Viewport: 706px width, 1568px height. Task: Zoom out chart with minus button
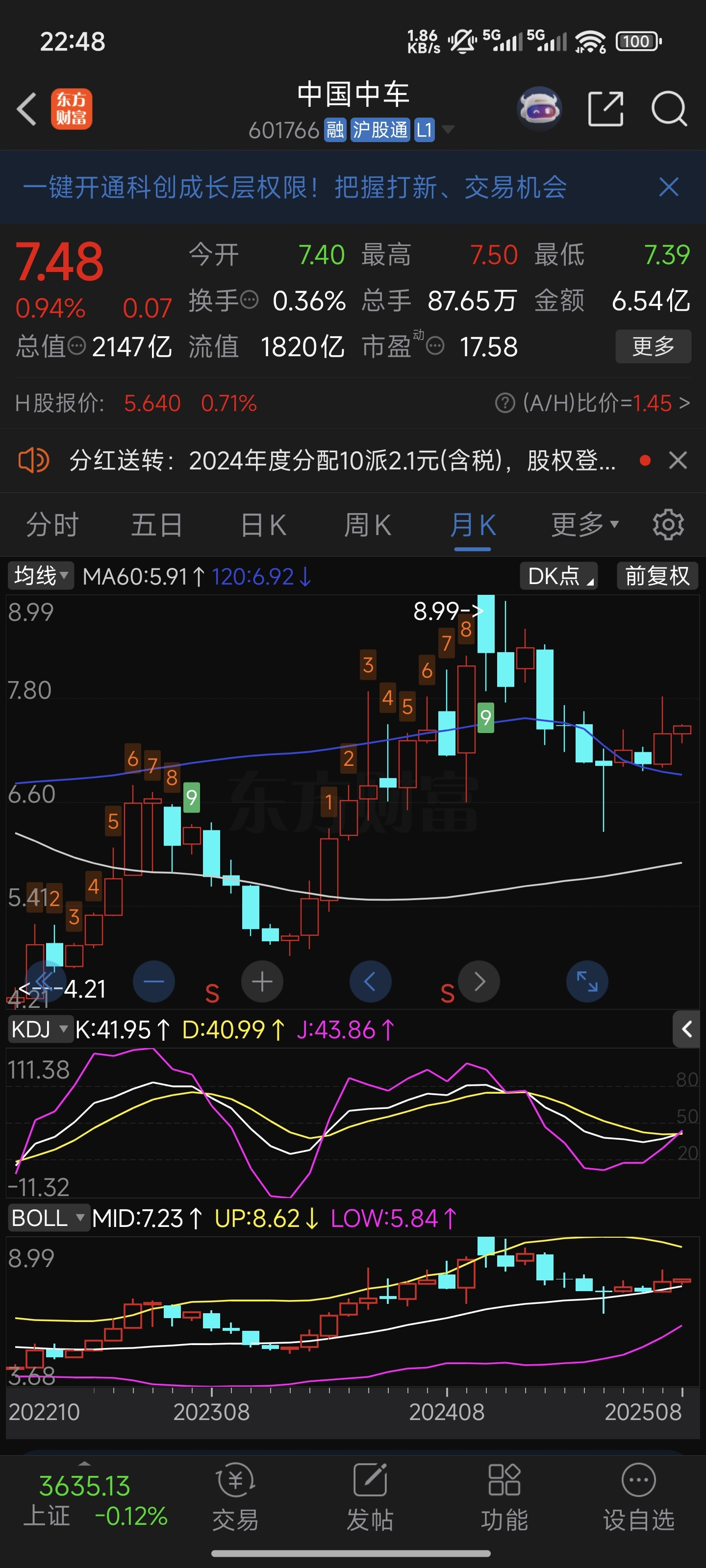tap(153, 981)
